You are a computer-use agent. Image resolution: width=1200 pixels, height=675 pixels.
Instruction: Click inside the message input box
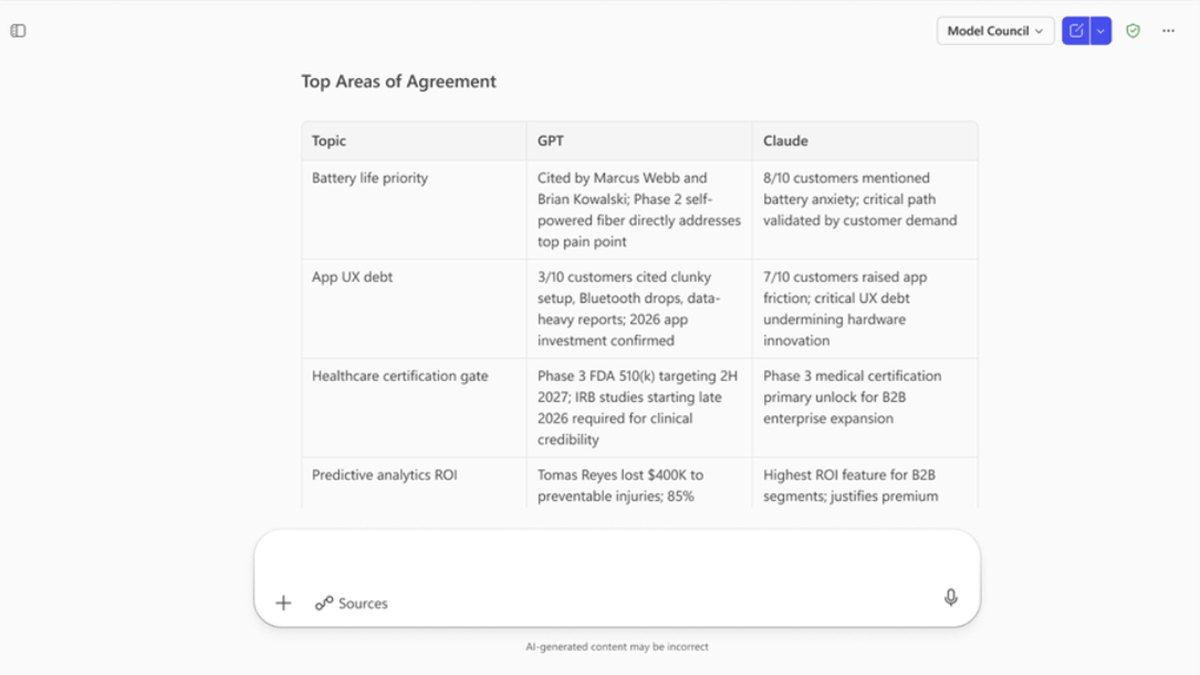618,565
